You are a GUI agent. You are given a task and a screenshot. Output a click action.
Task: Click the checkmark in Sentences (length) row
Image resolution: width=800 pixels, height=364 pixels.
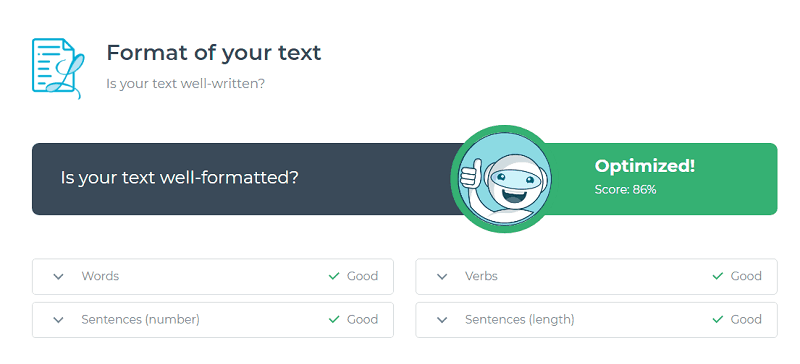tap(717, 320)
